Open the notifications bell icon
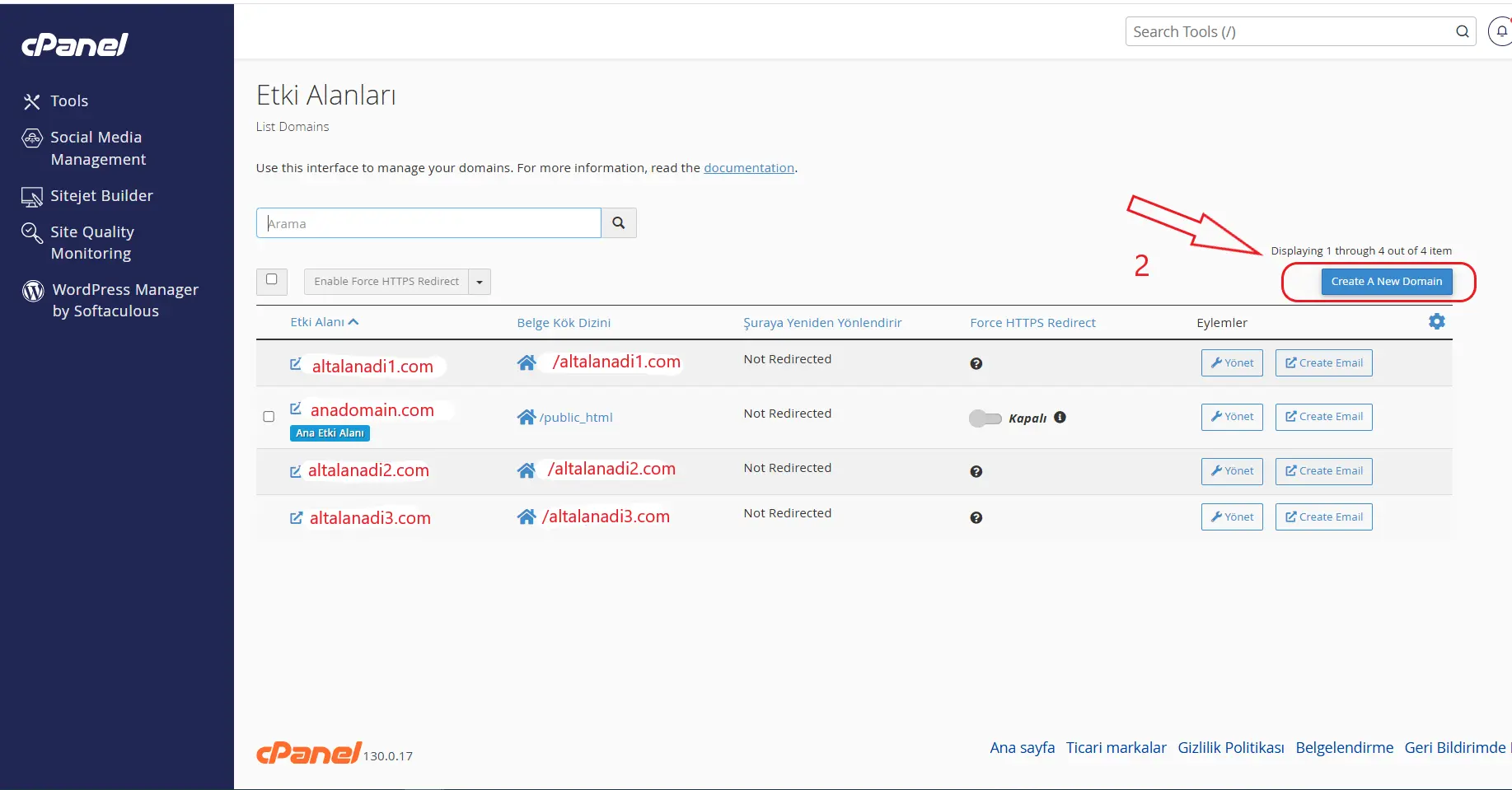The image size is (1512, 790). point(1501,32)
